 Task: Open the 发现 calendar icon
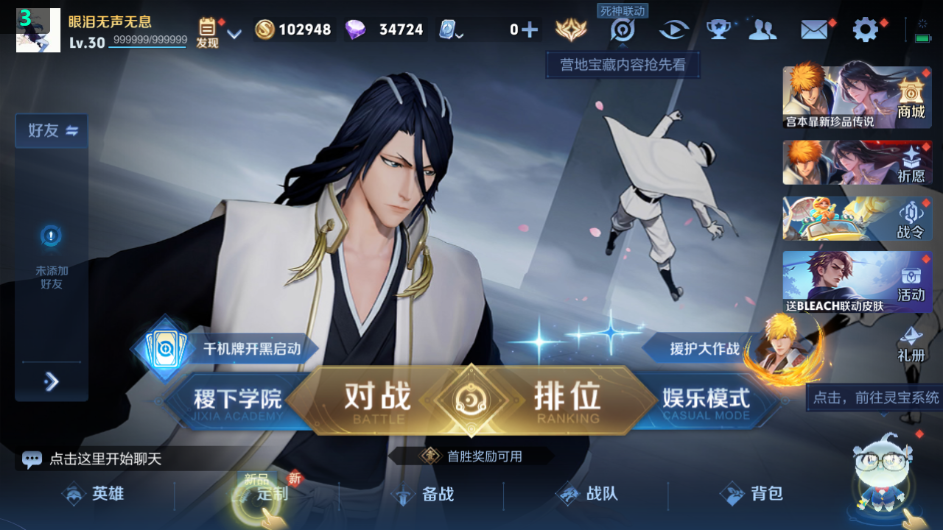coord(207,33)
